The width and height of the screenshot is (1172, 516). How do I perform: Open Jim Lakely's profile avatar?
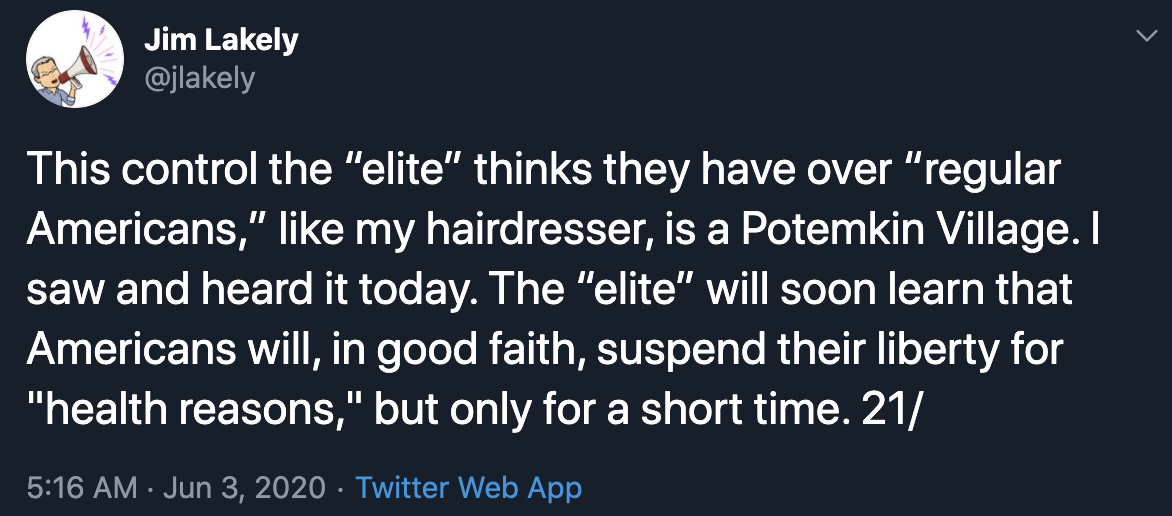(x=75, y=59)
